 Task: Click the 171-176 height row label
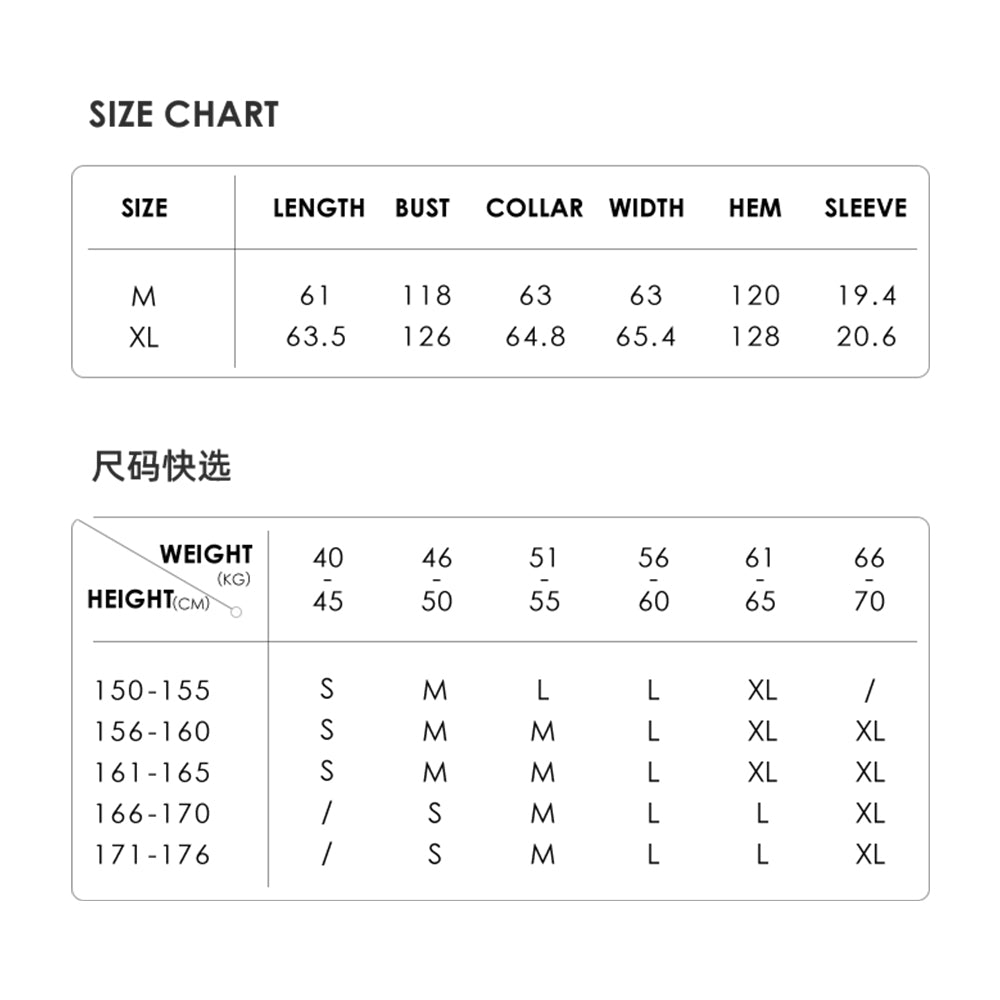click(153, 855)
